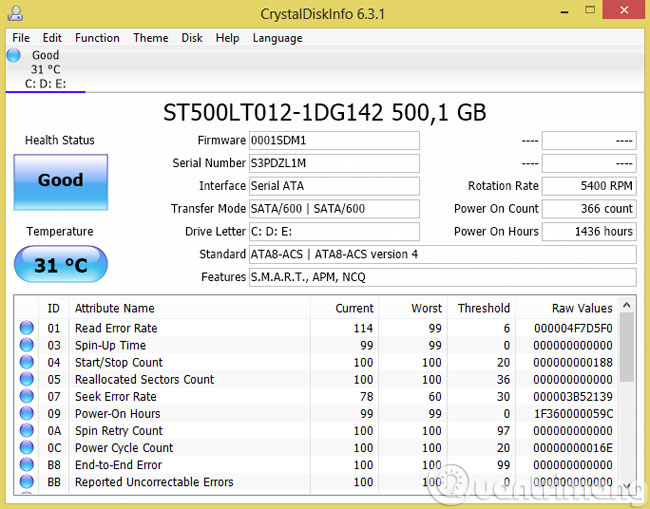This screenshot has width=650, height=509.
Task: Select the Spin Retry Count status orb
Action: point(26,431)
